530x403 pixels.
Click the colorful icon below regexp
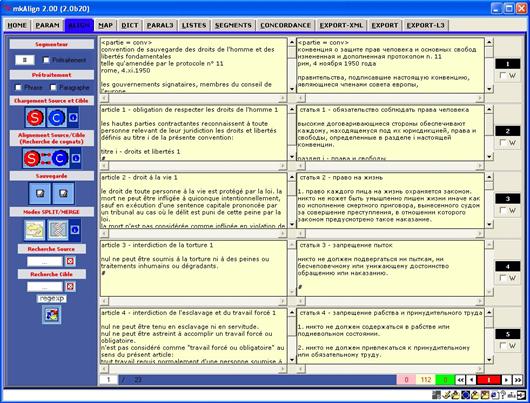click(x=52, y=315)
